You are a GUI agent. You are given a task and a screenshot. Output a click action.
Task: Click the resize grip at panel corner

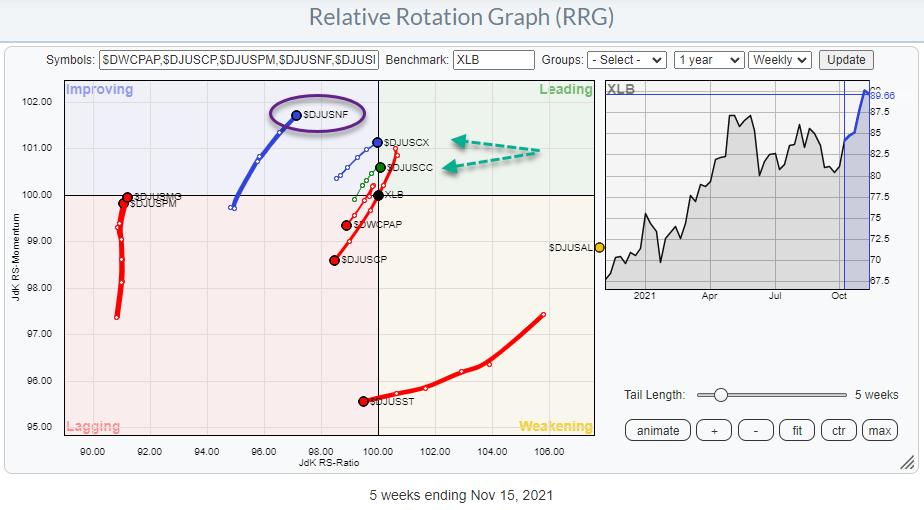[x=906, y=462]
